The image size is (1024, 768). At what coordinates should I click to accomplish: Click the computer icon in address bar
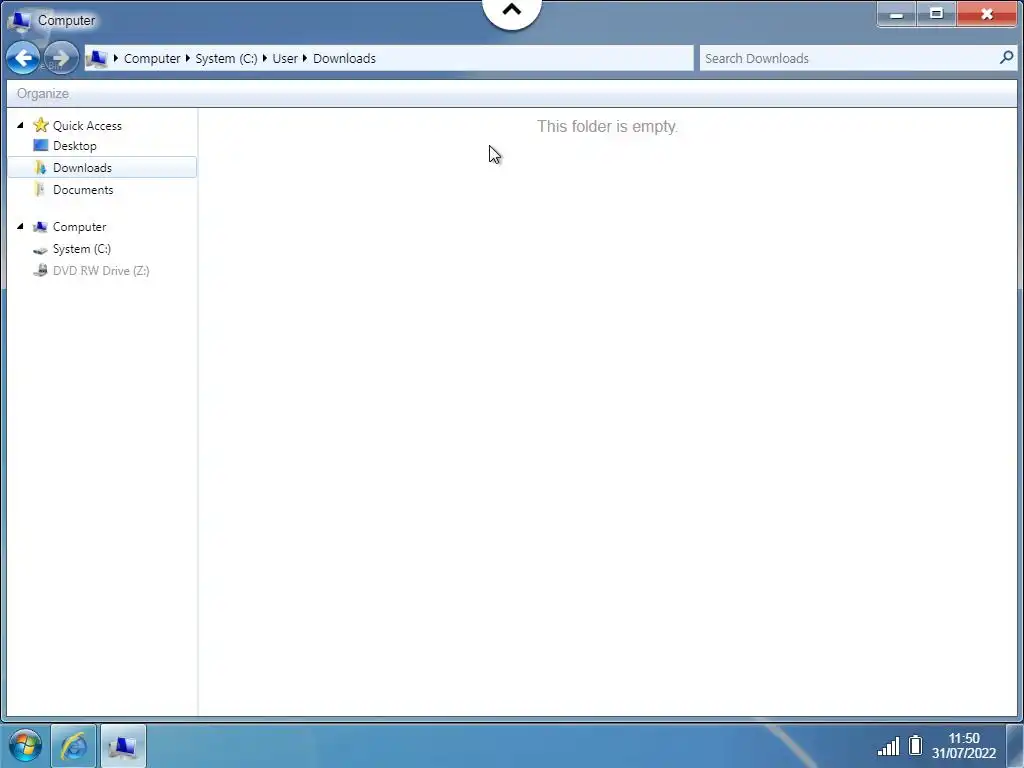click(x=97, y=58)
